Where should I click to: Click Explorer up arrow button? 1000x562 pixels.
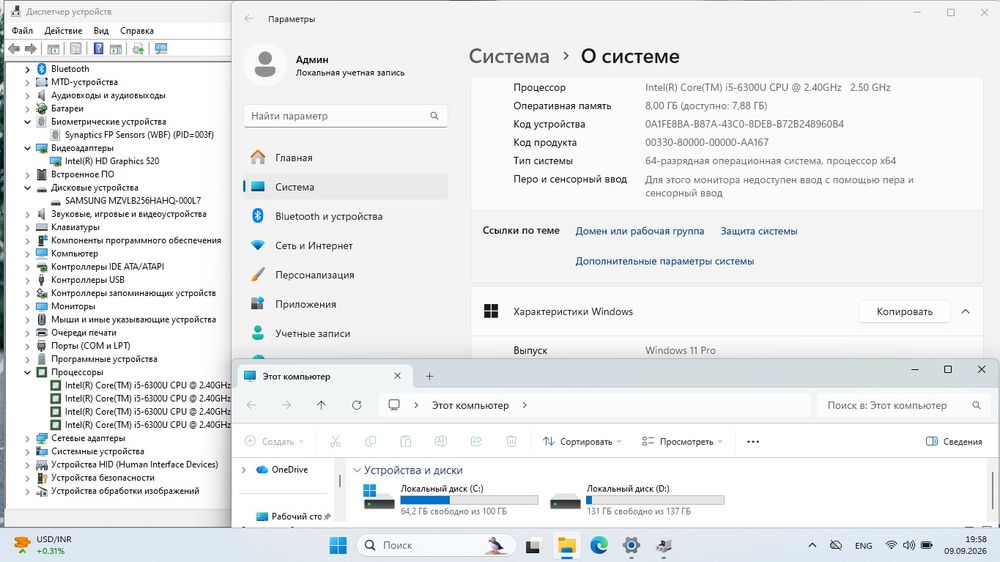click(x=321, y=405)
